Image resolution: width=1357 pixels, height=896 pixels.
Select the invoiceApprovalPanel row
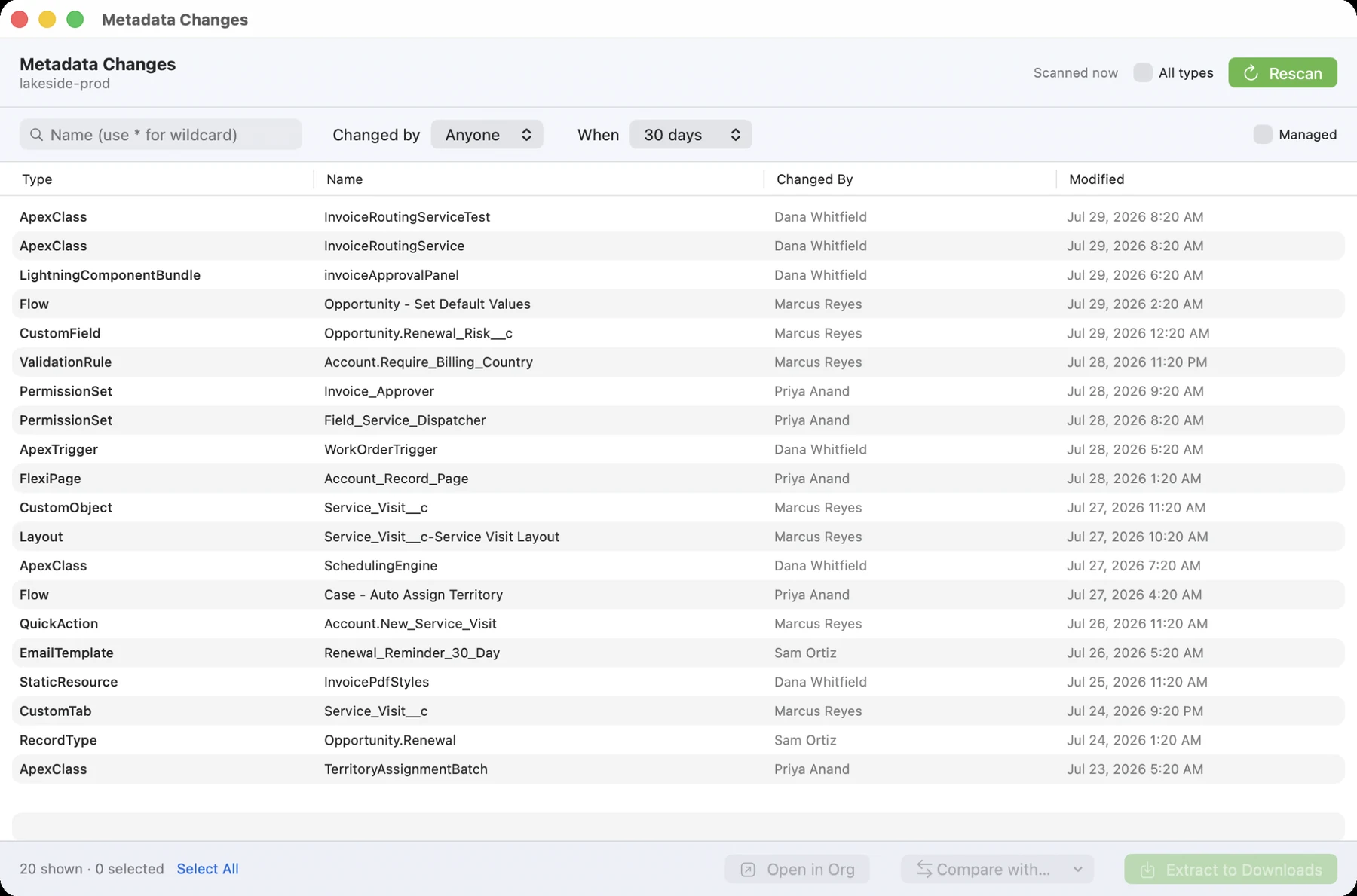click(678, 275)
